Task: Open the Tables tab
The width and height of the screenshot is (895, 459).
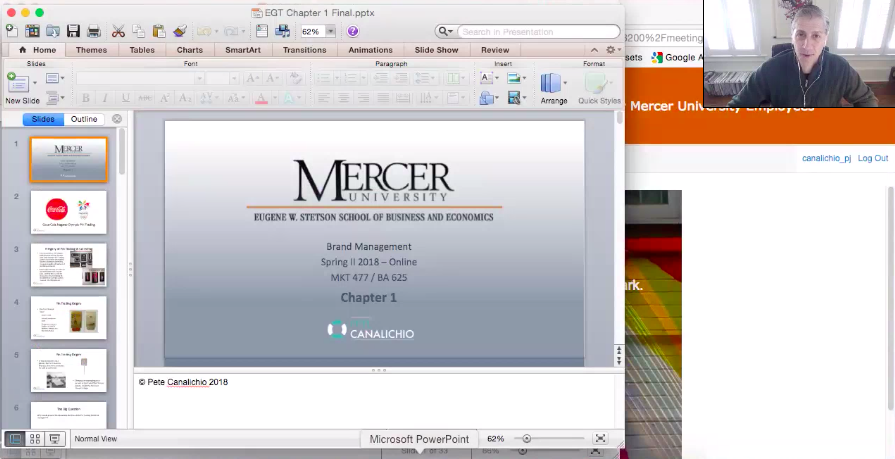Action: (142, 50)
